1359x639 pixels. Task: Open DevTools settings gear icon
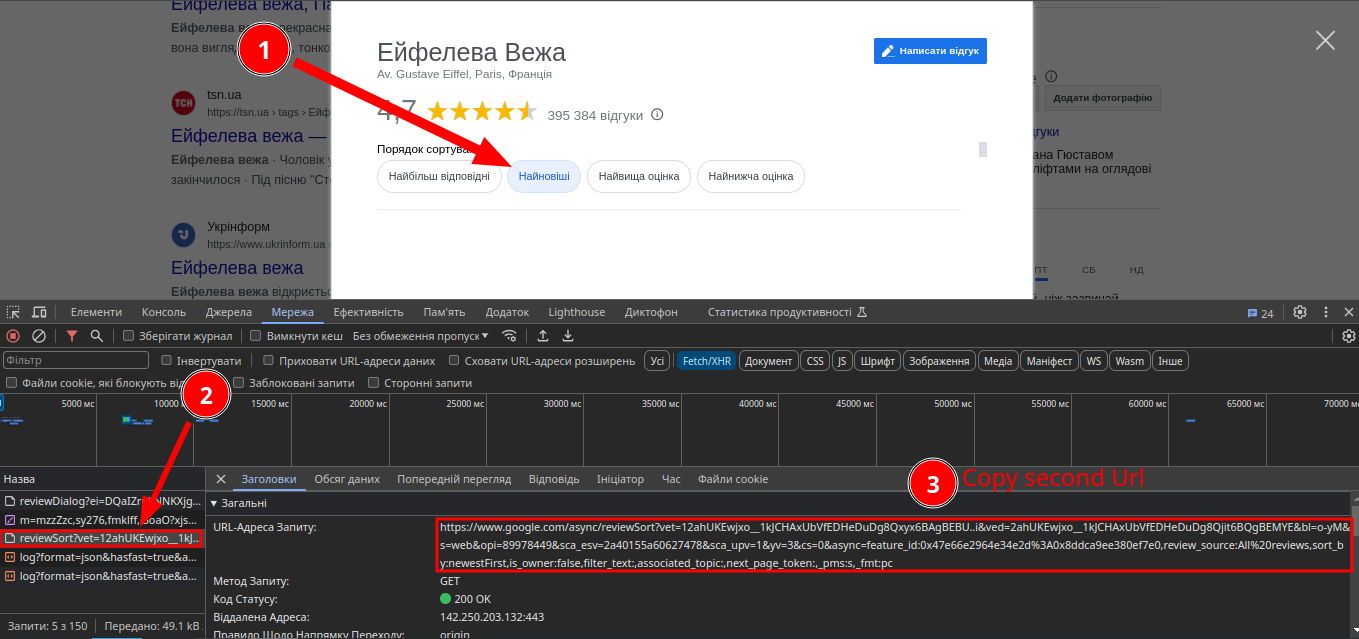click(1300, 312)
